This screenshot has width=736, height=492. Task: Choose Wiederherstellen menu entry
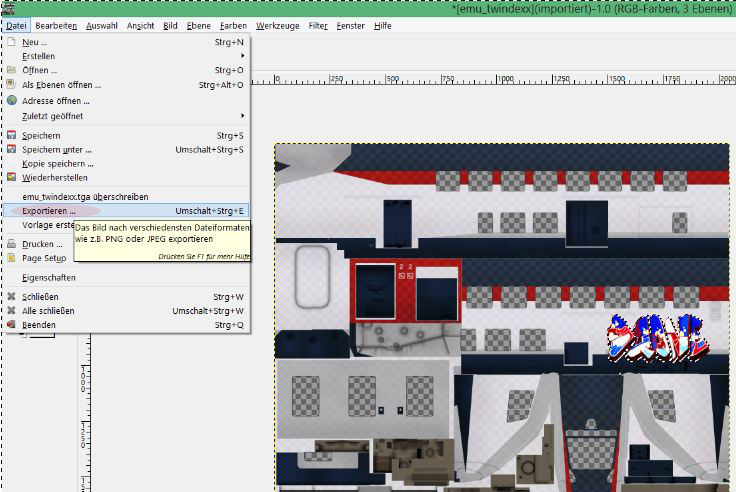(x=126, y=177)
